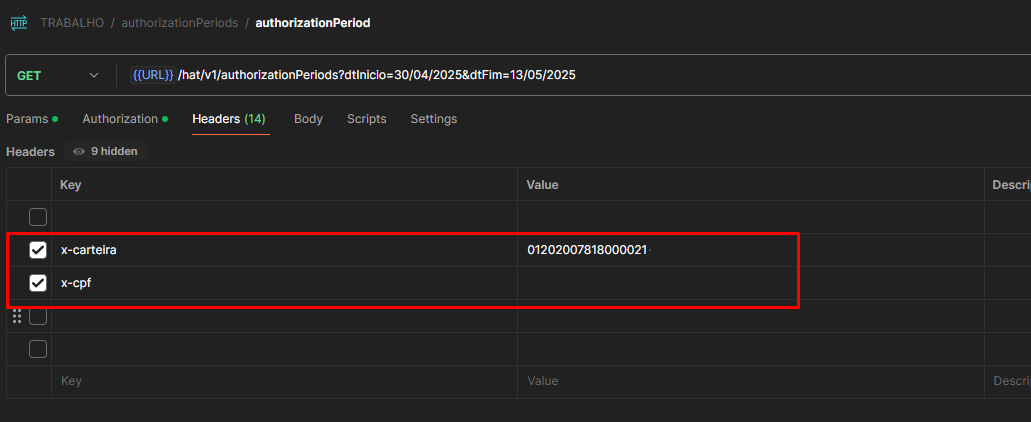The height and width of the screenshot is (422, 1031).
Task: Open the GET method dropdown
Action: click(x=60, y=75)
